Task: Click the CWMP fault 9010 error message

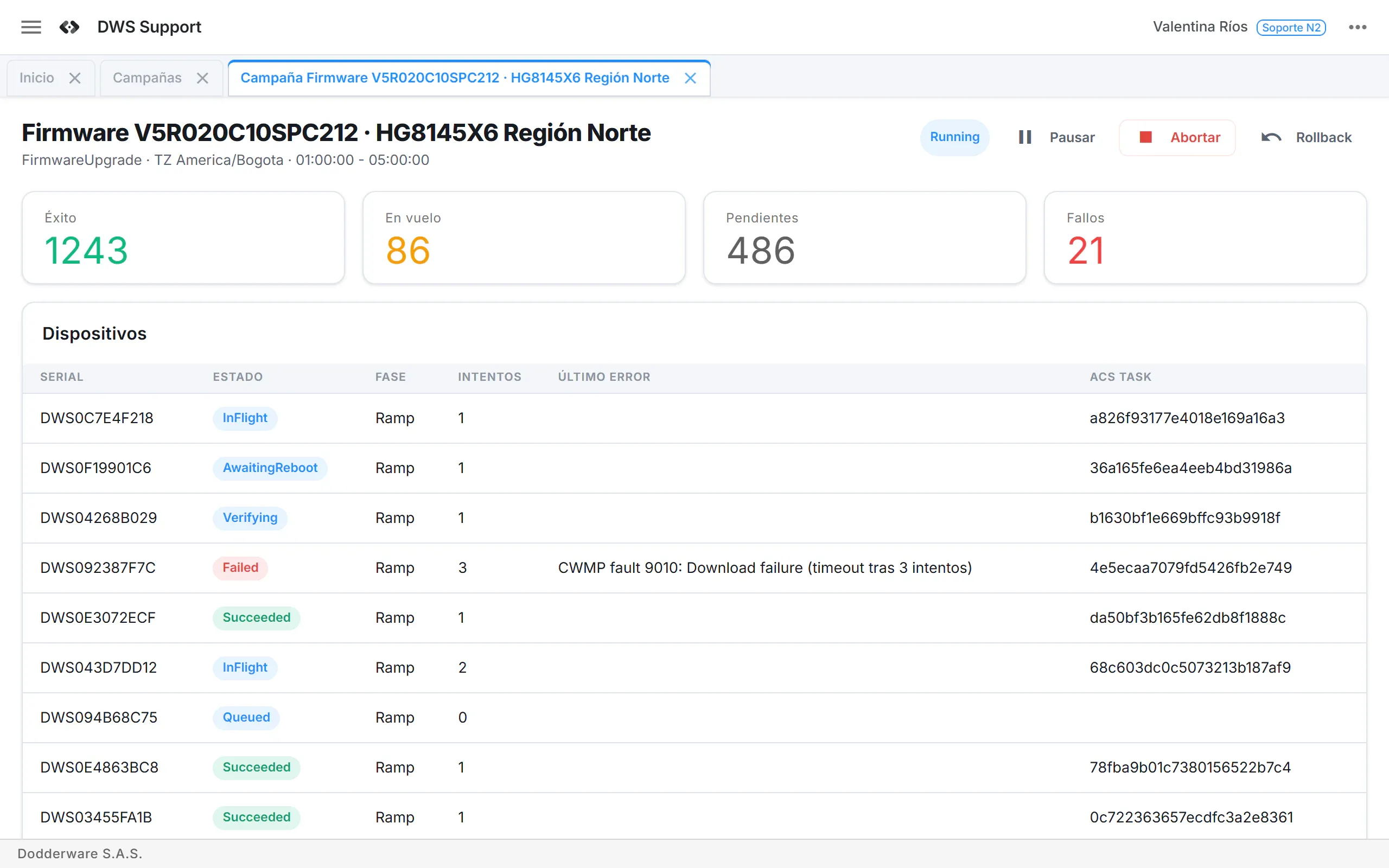Action: click(x=765, y=568)
